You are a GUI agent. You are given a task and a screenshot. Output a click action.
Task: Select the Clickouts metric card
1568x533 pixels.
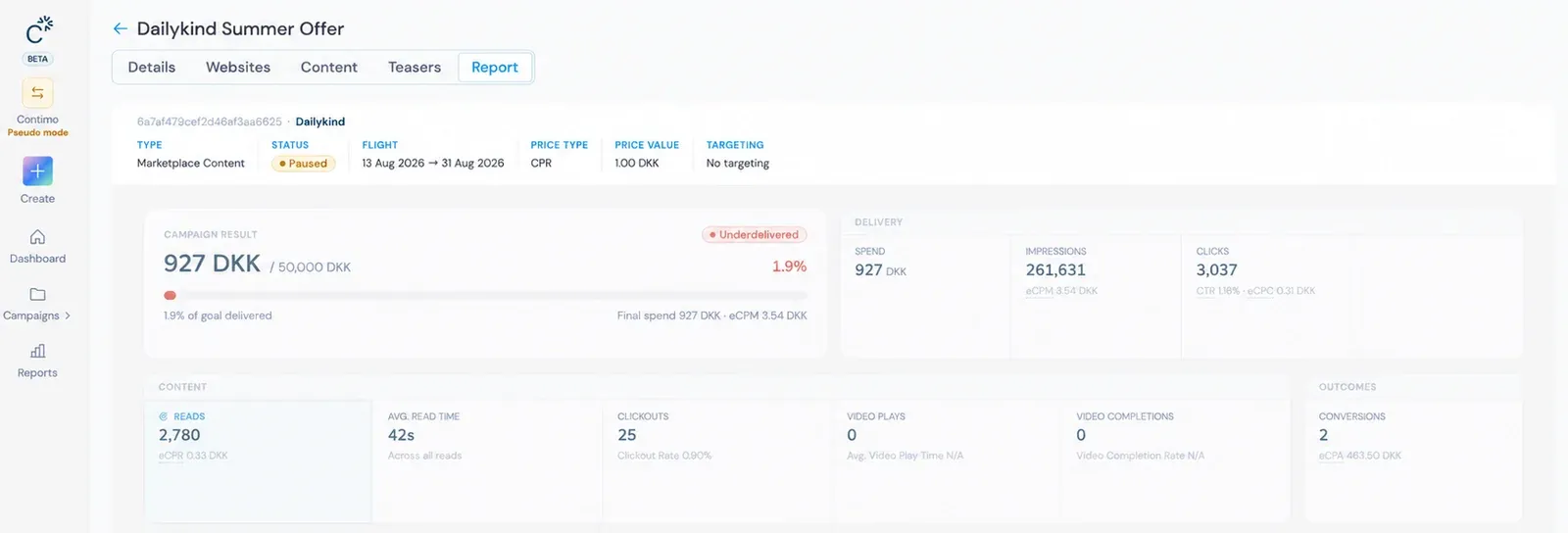(716, 460)
